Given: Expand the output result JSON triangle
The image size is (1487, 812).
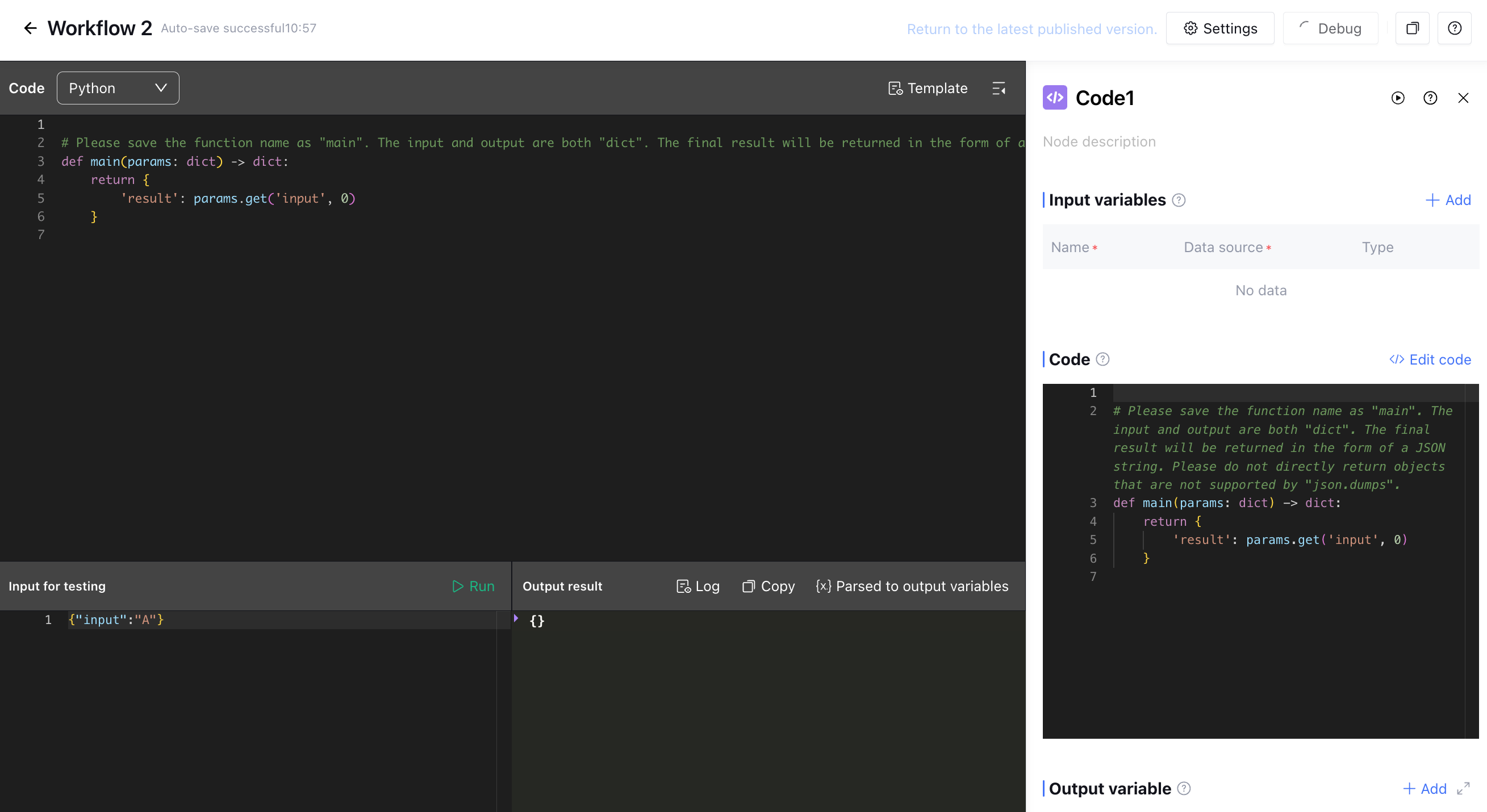Looking at the screenshot, I should [x=516, y=619].
